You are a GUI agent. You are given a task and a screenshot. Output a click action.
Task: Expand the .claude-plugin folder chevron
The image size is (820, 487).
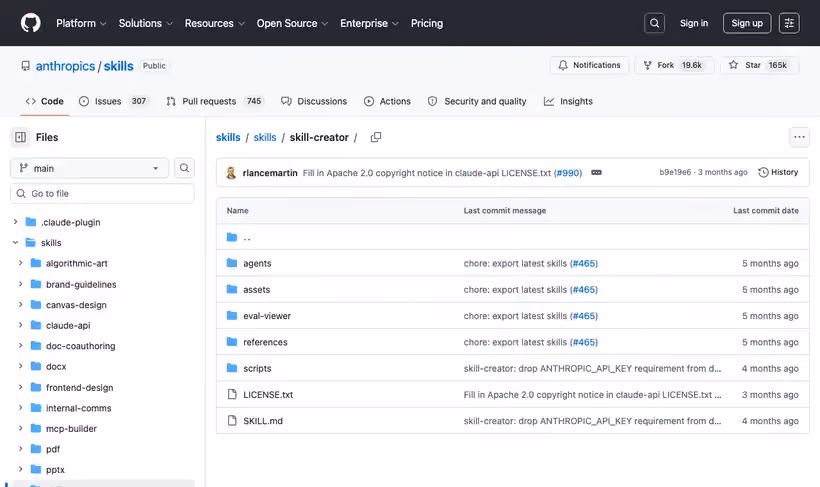(x=16, y=222)
